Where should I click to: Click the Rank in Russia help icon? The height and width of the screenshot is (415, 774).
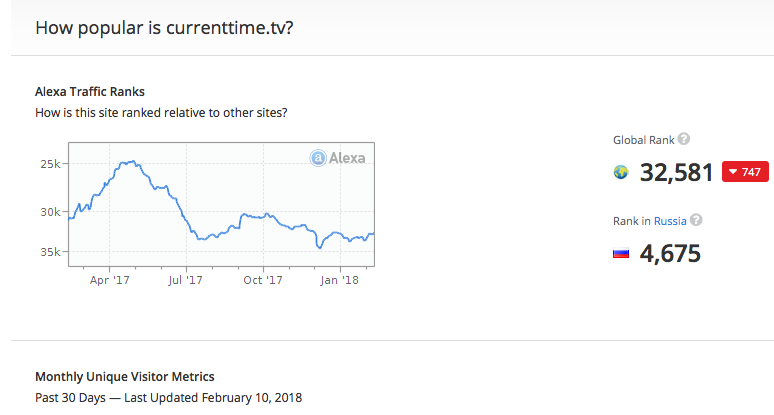pos(696,220)
